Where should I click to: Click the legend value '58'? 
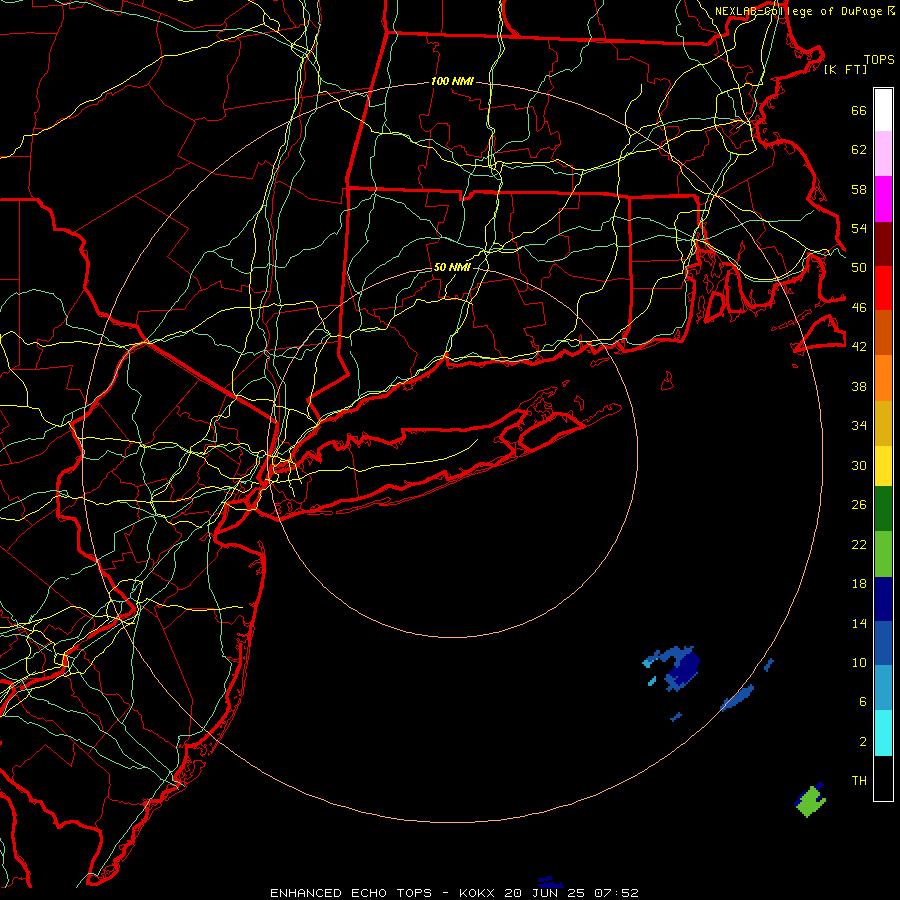[859, 189]
